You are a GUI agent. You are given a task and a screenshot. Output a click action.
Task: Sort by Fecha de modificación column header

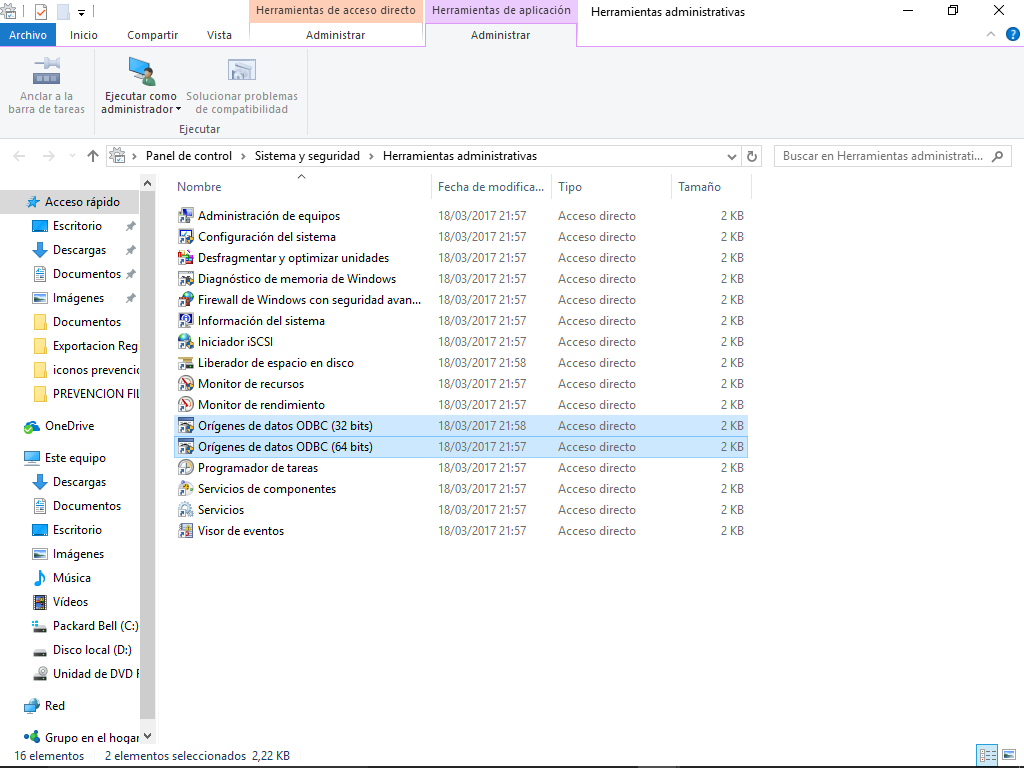tap(491, 187)
